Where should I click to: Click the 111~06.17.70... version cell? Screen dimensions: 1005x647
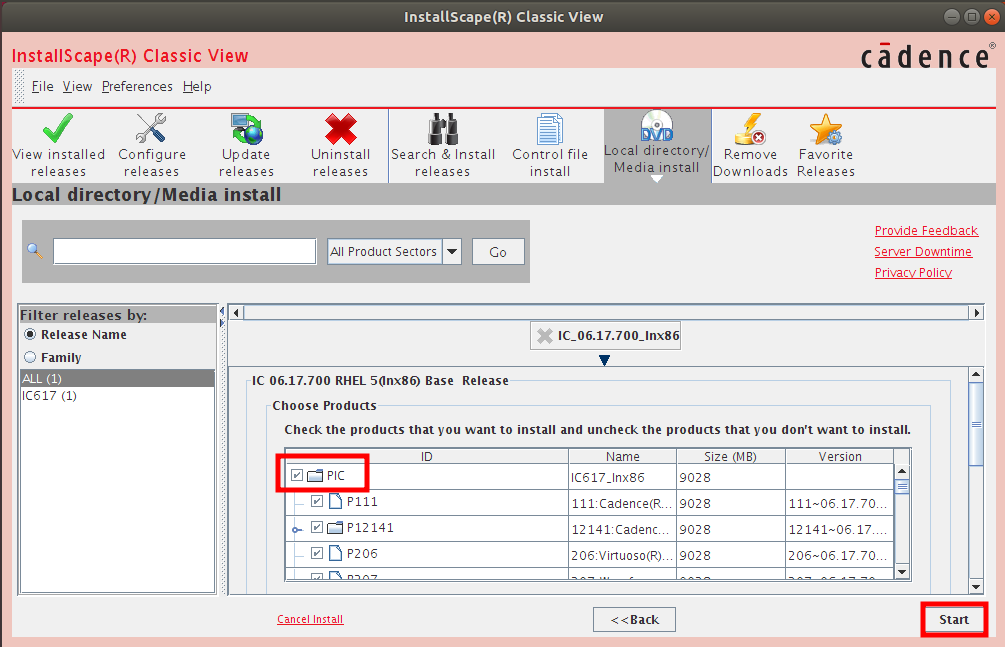(840, 503)
